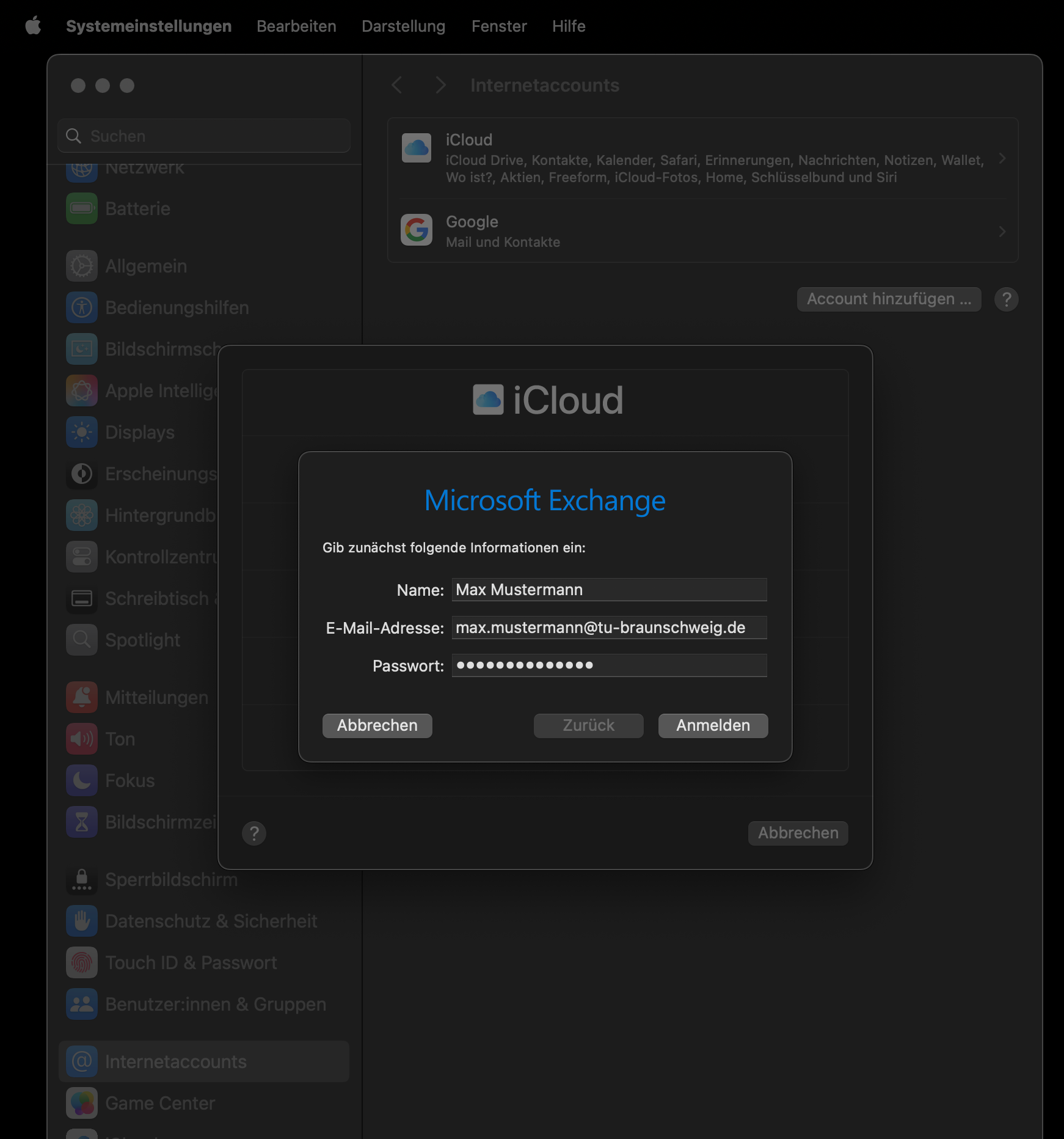1064x1139 pixels.
Task: Select the Benutzer:innen & Gruppen icon
Action: click(82, 1004)
